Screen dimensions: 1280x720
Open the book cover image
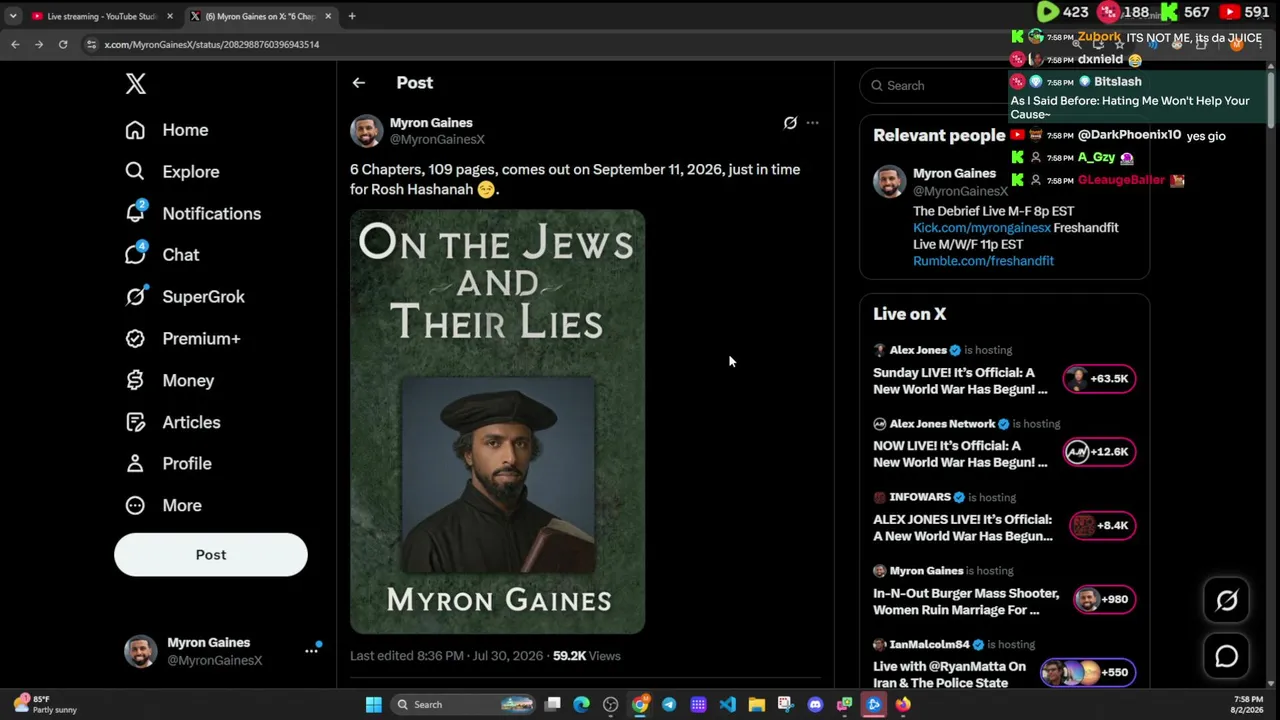(498, 422)
